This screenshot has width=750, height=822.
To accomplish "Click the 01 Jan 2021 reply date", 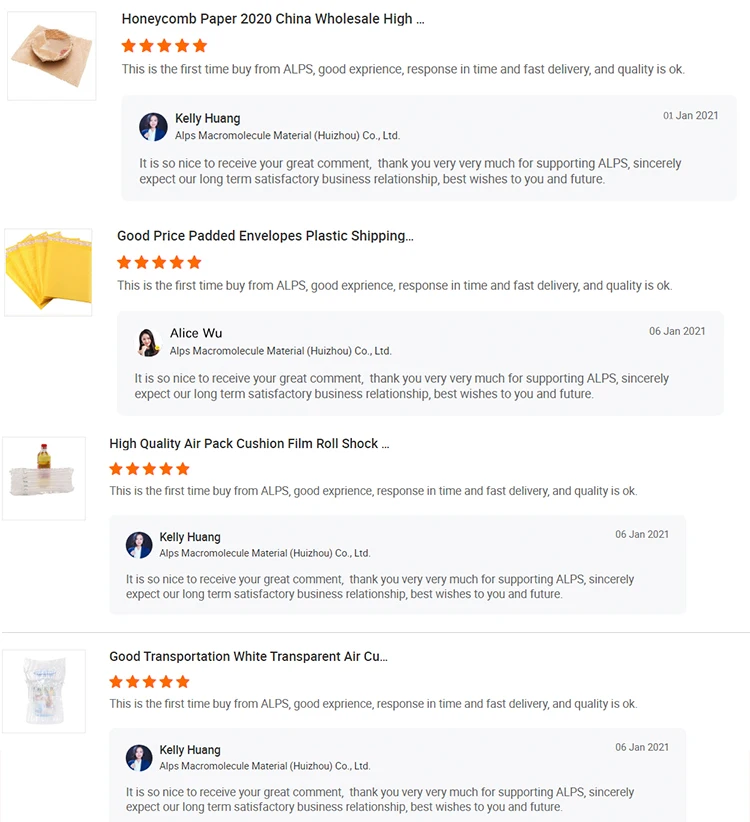I will pyautogui.click(x=690, y=116).
